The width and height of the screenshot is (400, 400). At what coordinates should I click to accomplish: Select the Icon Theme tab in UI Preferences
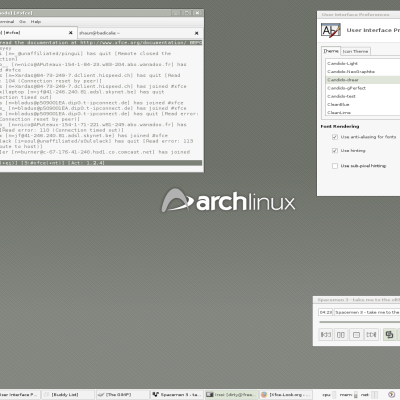(x=355, y=51)
